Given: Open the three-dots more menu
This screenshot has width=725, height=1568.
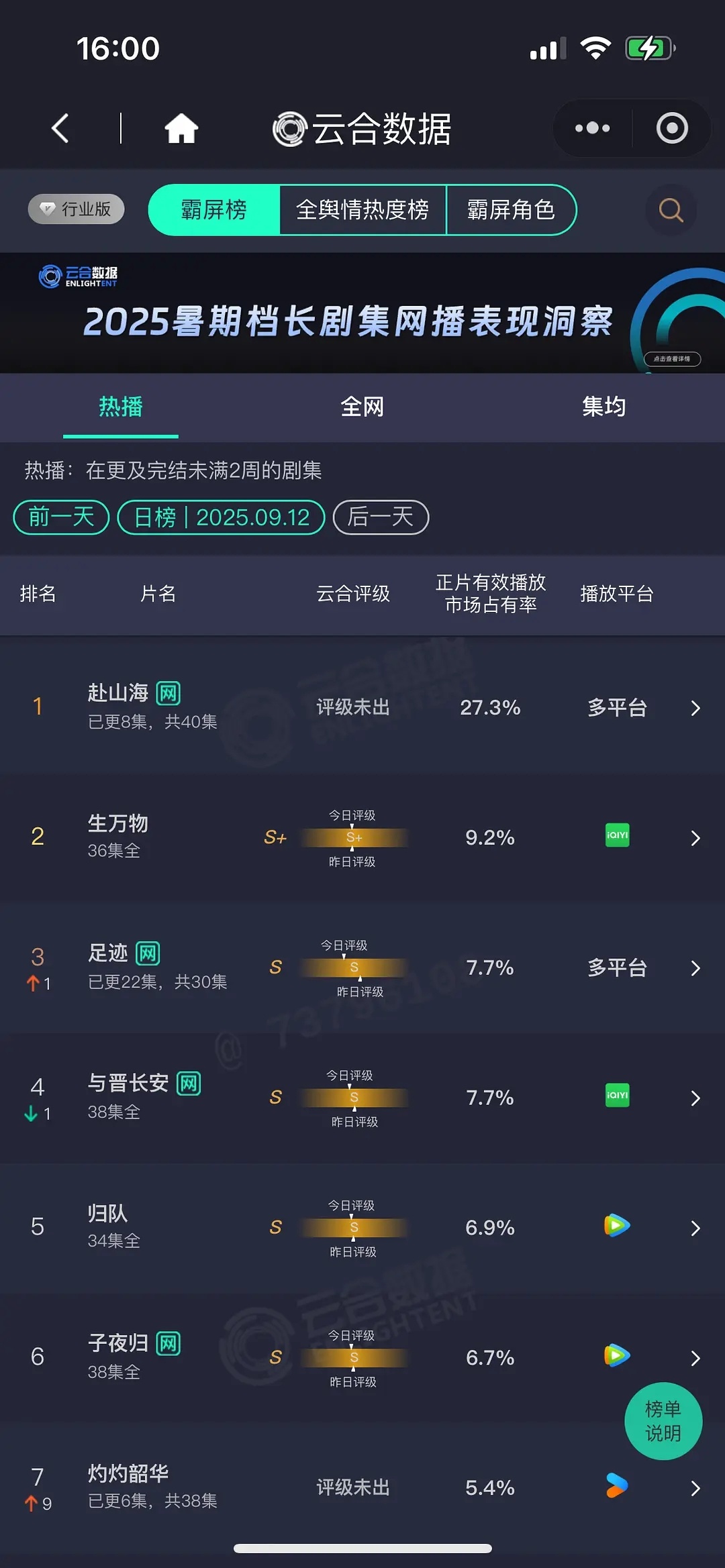Looking at the screenshot, I should click(x=593, y=128).
